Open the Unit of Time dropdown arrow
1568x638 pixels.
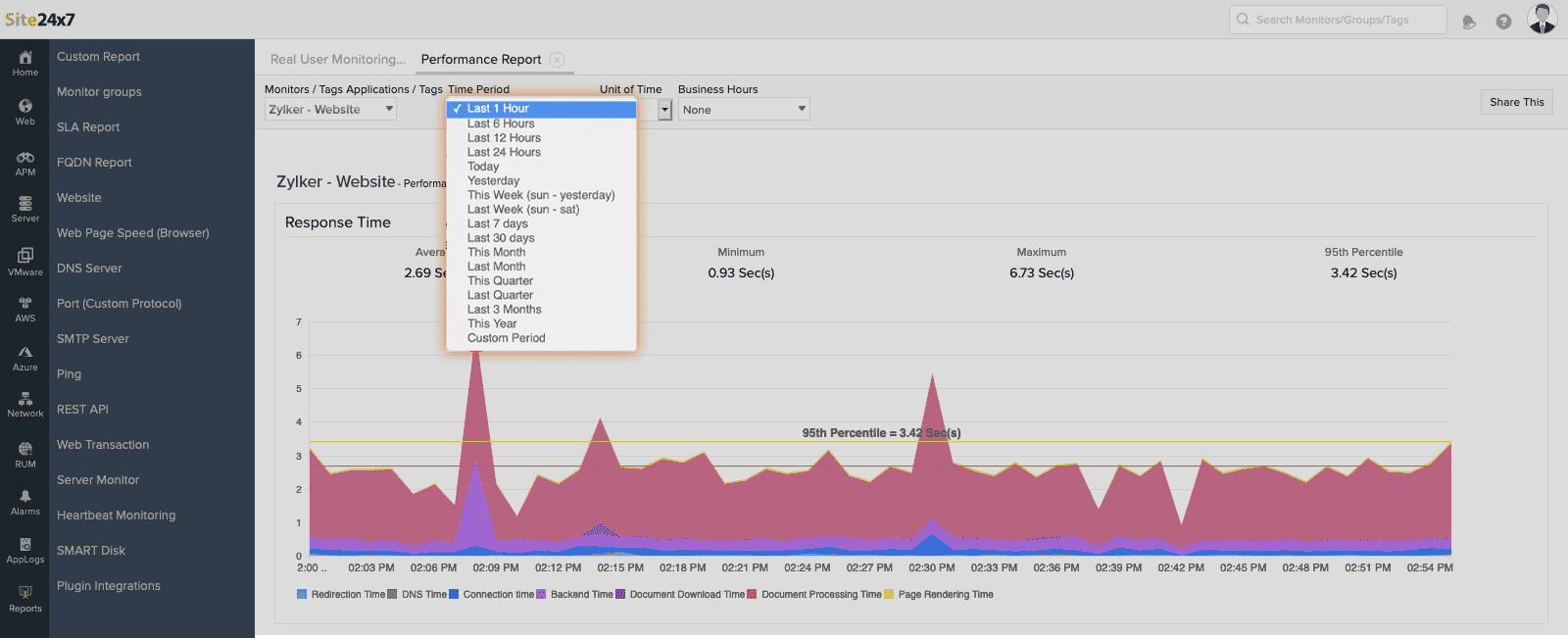pos(664,110)
